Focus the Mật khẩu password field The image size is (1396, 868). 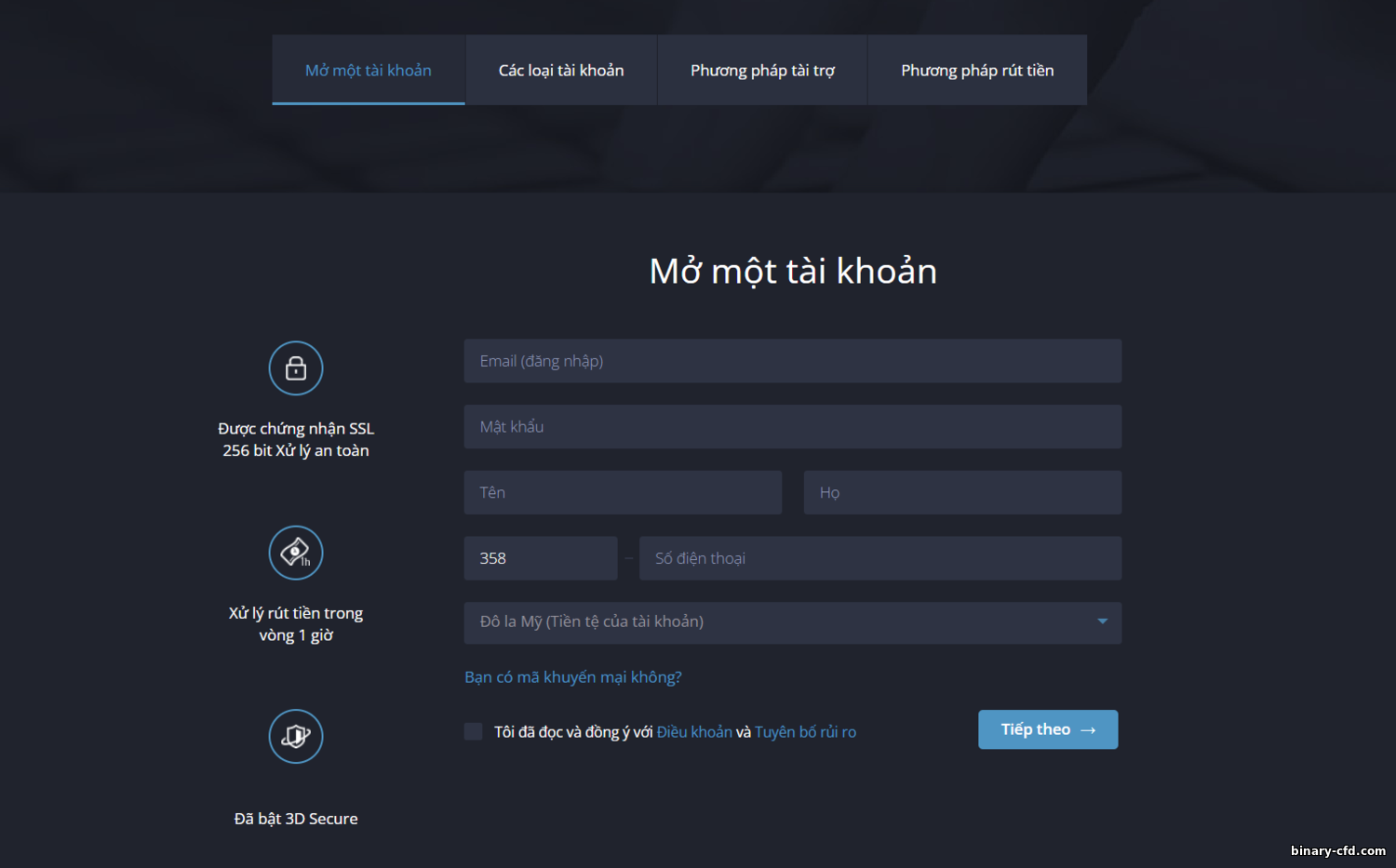point(793,427)
